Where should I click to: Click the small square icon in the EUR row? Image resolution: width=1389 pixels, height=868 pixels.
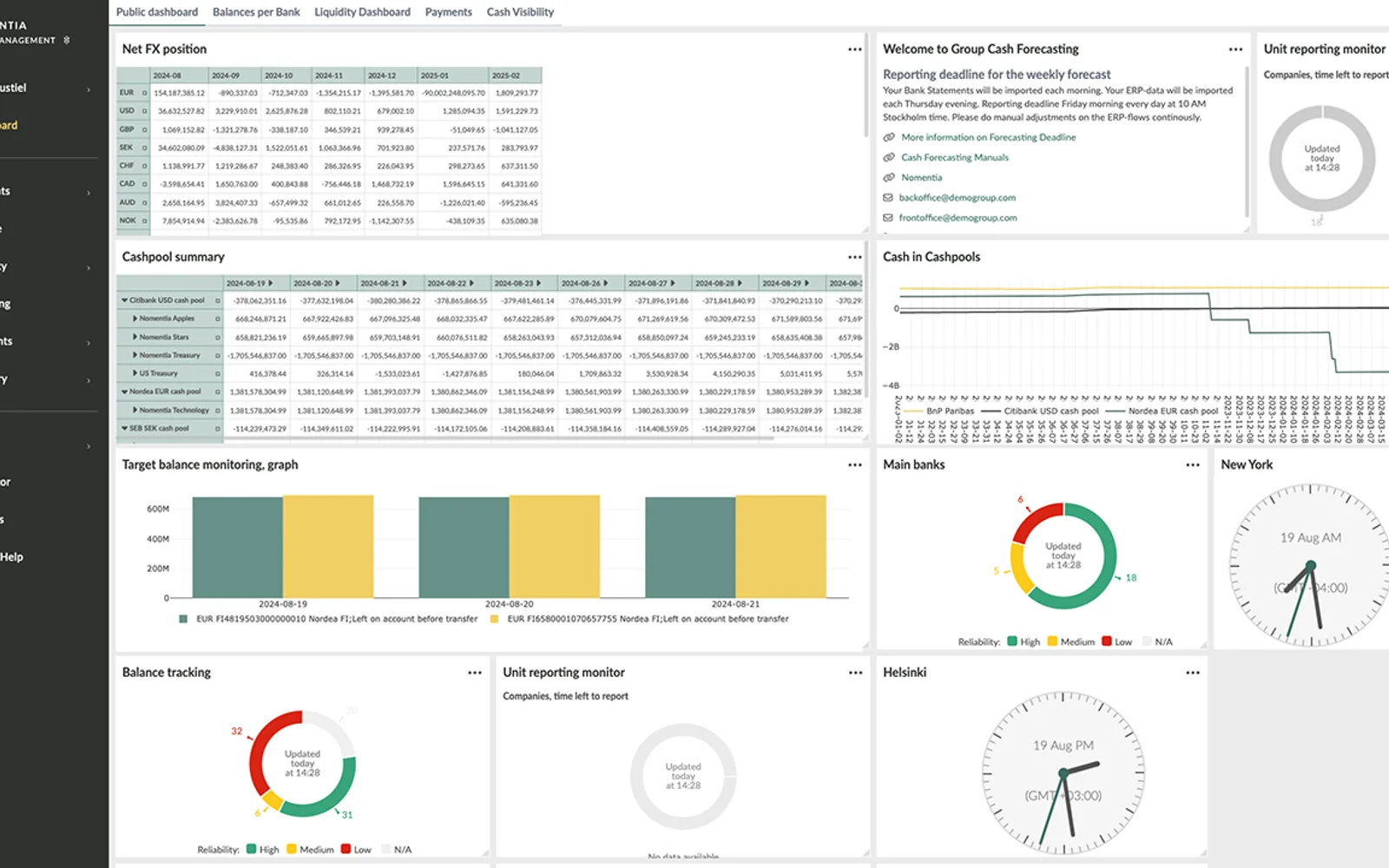tap(144, 93)
